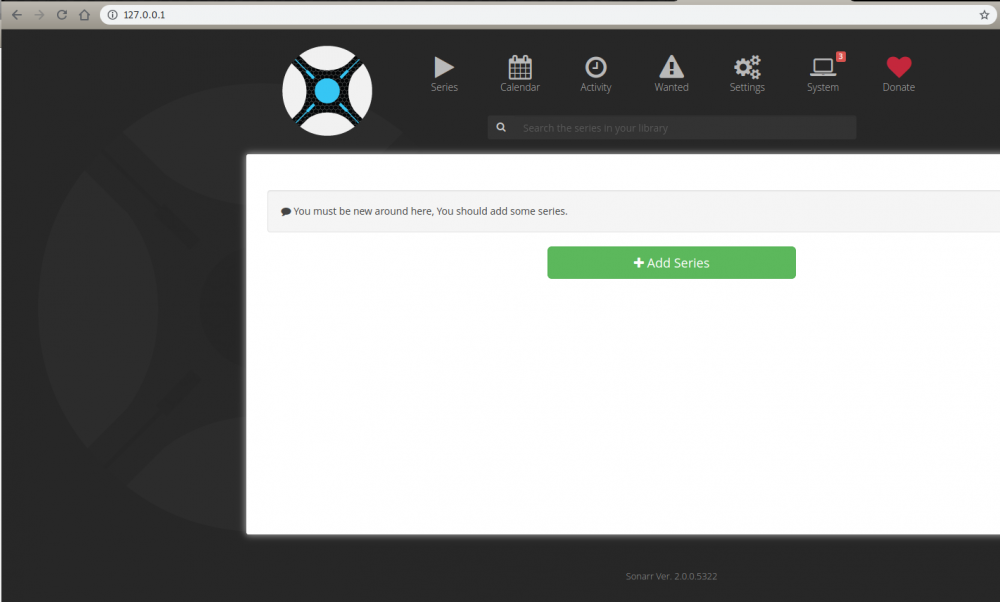1000x602 pixels.
Task: Open the Series page icon
Action: tap(444, 67)
